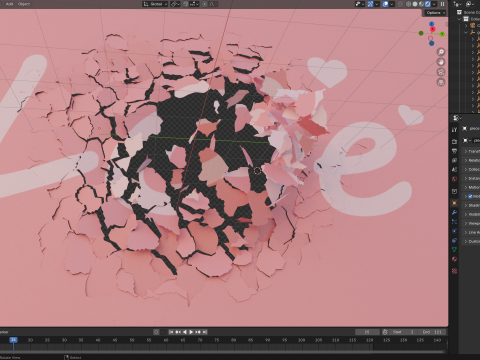
Task: Open the Collection properties tab
Action: click(454, 191)
